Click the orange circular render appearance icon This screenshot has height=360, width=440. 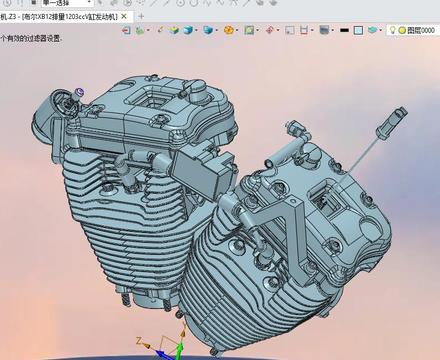[x=229, y=30]
